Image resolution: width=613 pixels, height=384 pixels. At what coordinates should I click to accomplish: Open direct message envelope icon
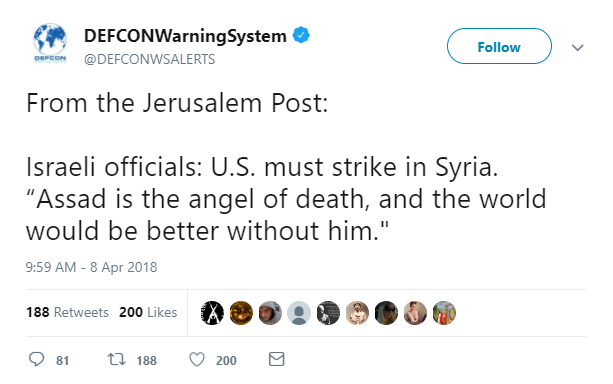(x=276, y=359)
